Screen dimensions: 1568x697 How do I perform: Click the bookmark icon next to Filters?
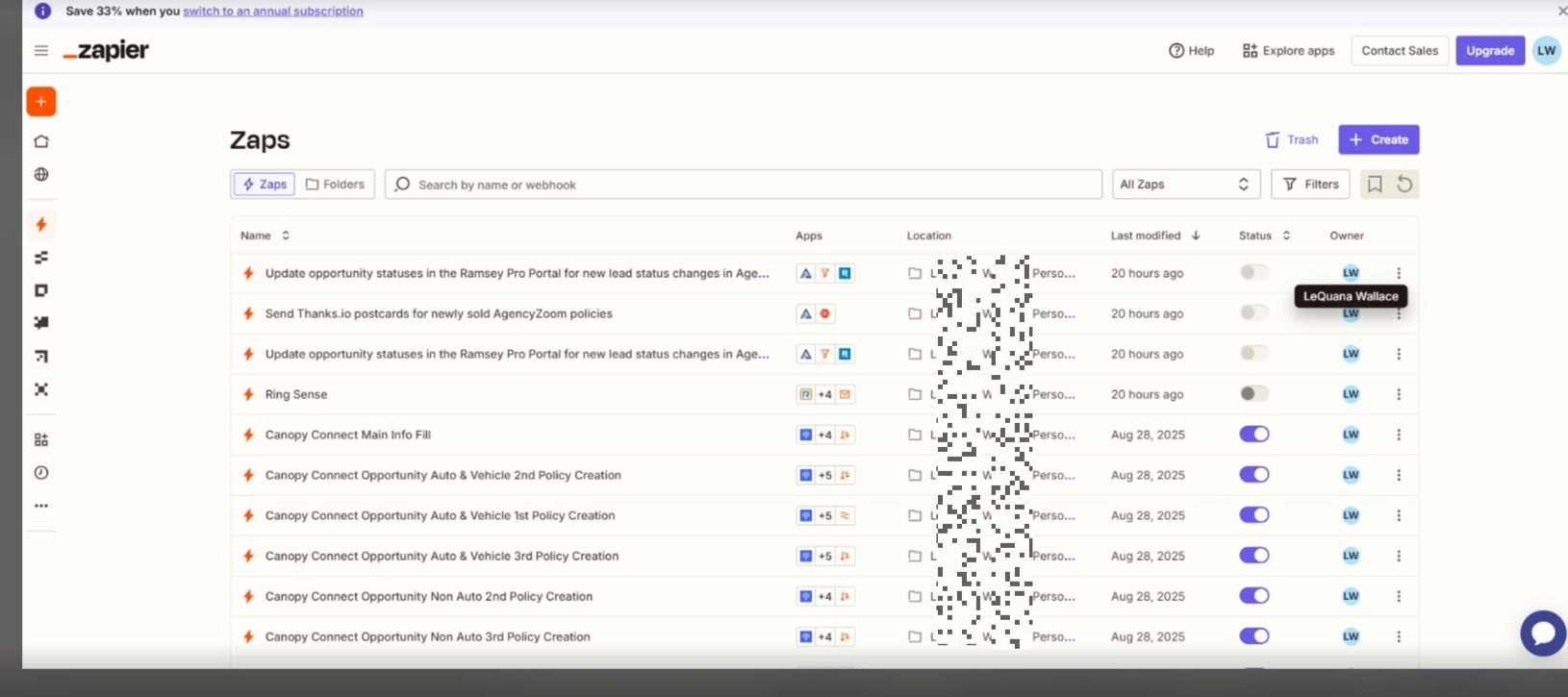click(x=1375, y=185)
